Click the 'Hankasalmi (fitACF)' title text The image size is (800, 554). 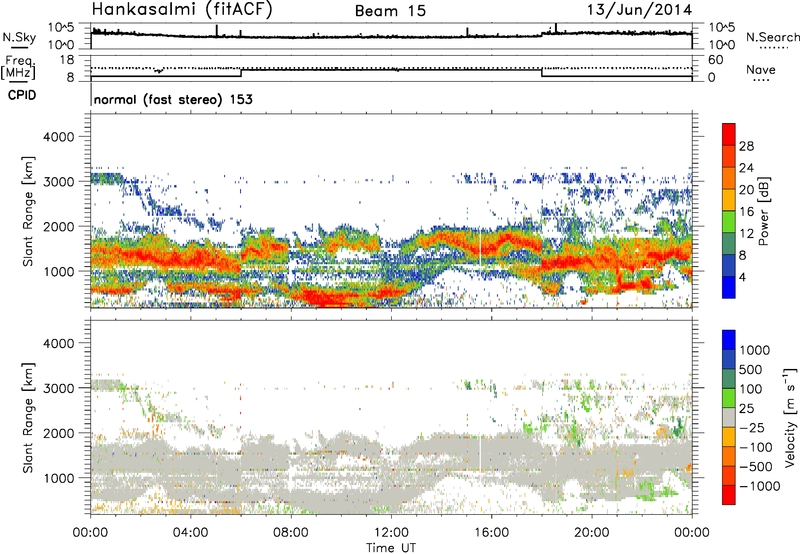click(x=182, y=10)
